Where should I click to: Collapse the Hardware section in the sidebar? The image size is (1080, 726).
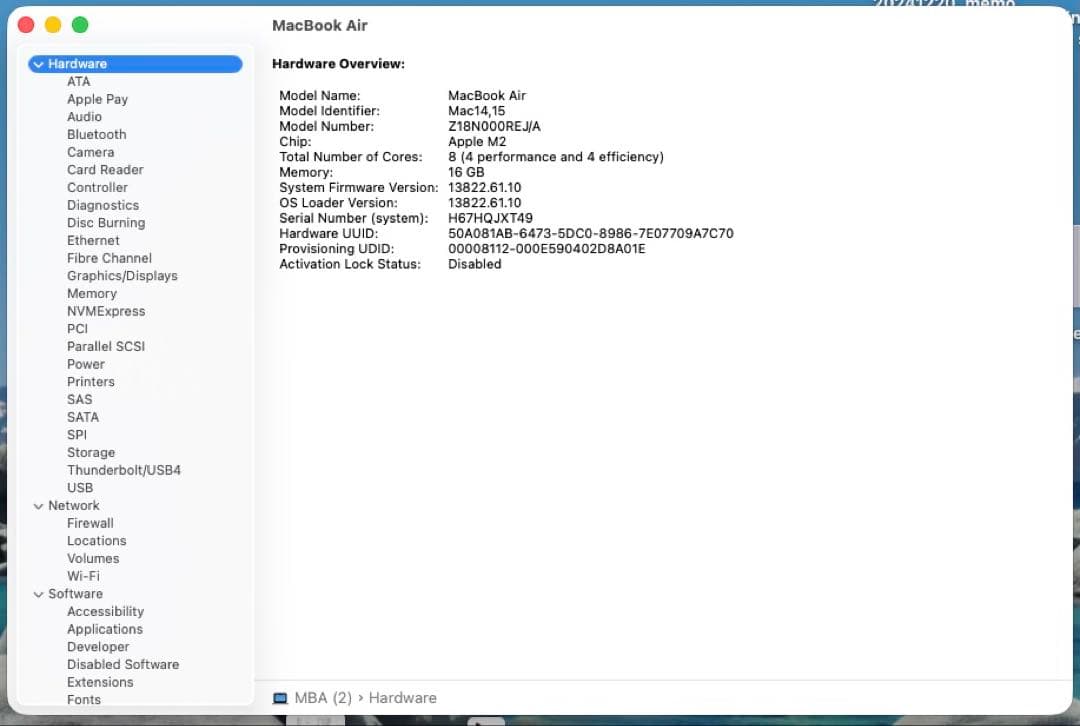38,63
